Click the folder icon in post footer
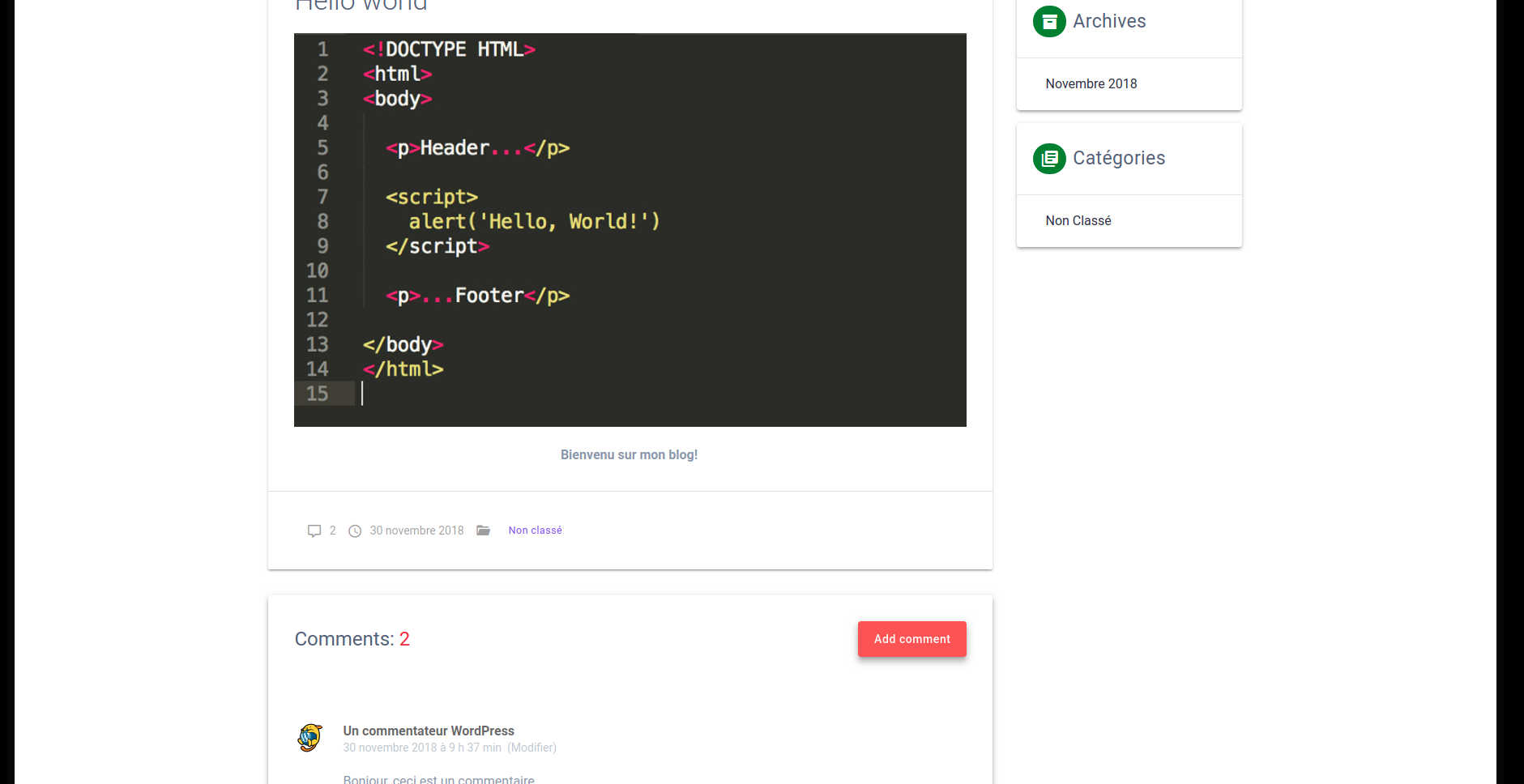The image size is (1524, 784). click(484, 530)
